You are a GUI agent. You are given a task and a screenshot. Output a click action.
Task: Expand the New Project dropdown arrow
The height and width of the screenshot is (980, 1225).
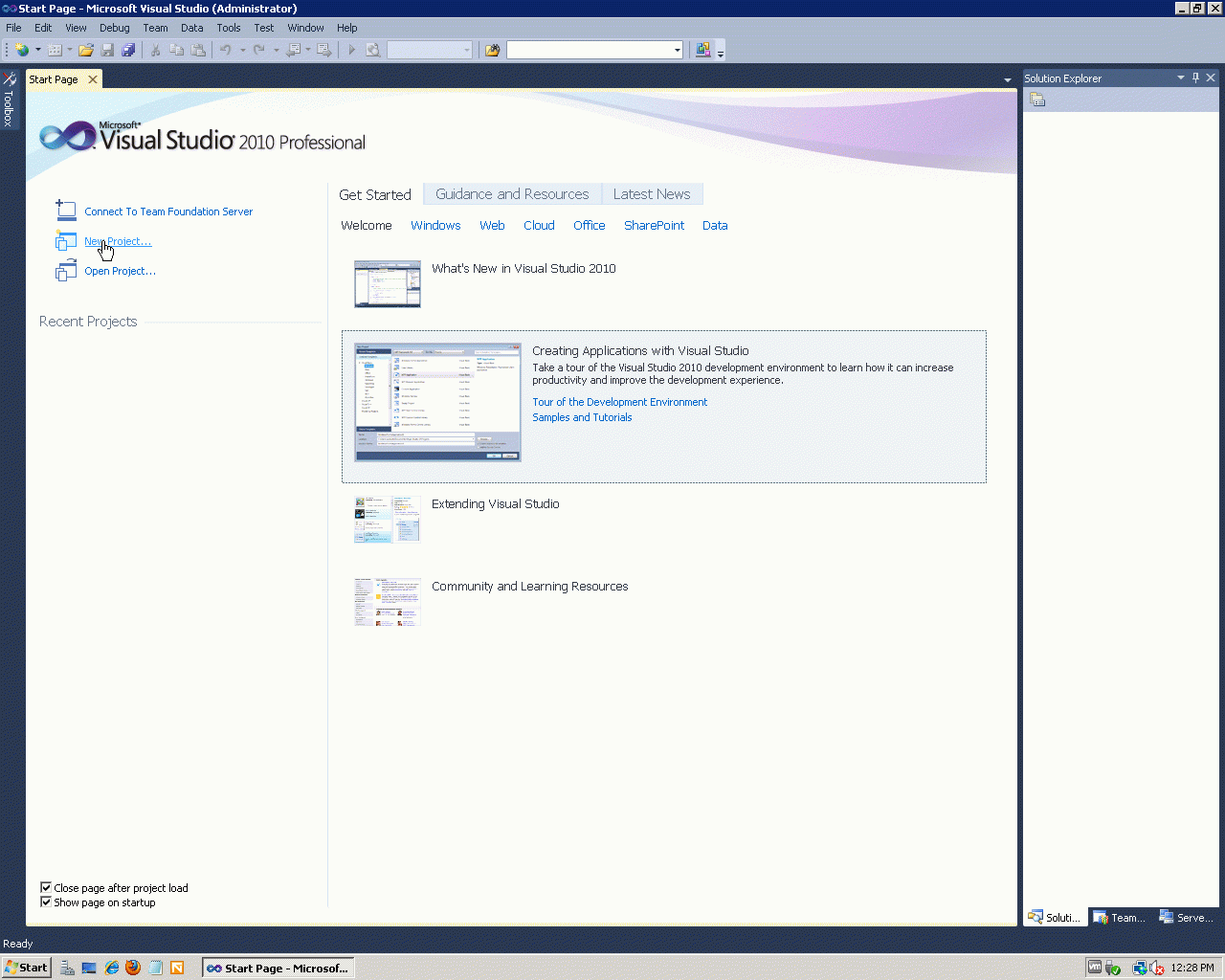point(38,50)
